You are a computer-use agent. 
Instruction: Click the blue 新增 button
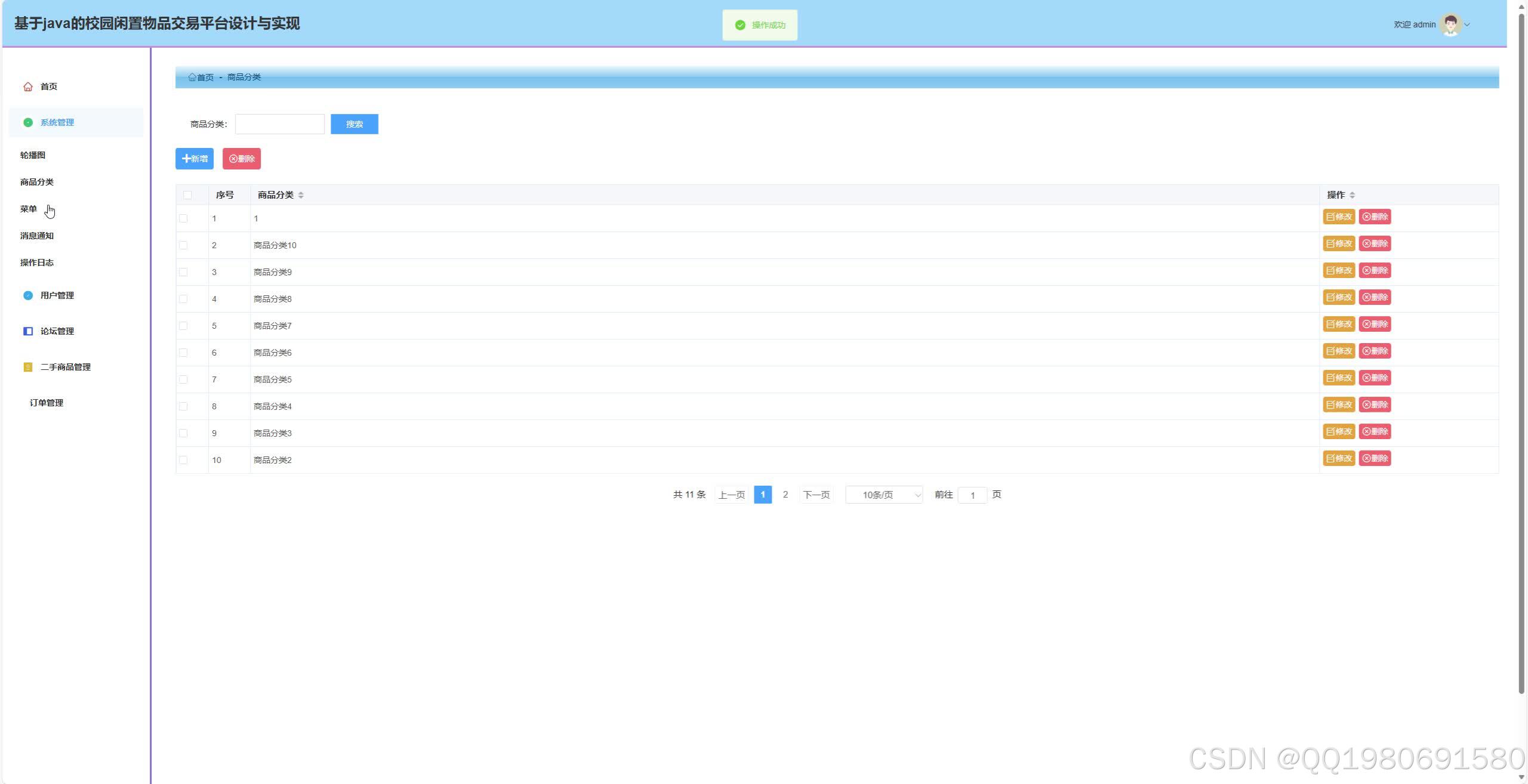click(195, 159)
